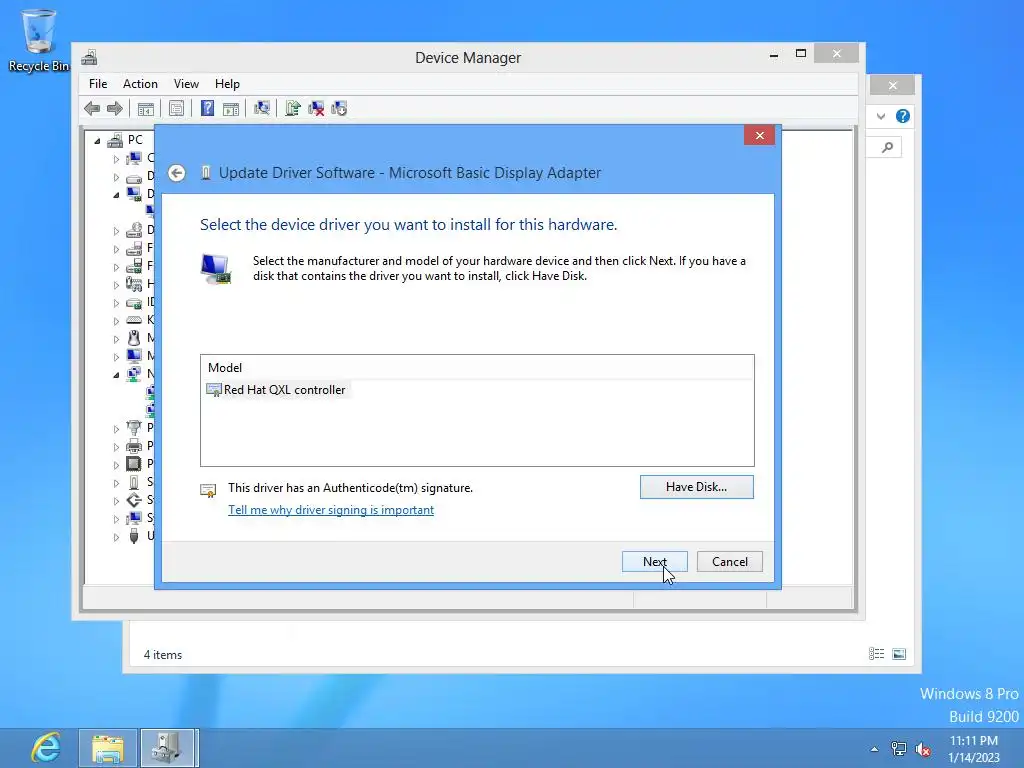Close the Update Driver Software dialog
This screenshot has width=1024, height=768.
760,135
